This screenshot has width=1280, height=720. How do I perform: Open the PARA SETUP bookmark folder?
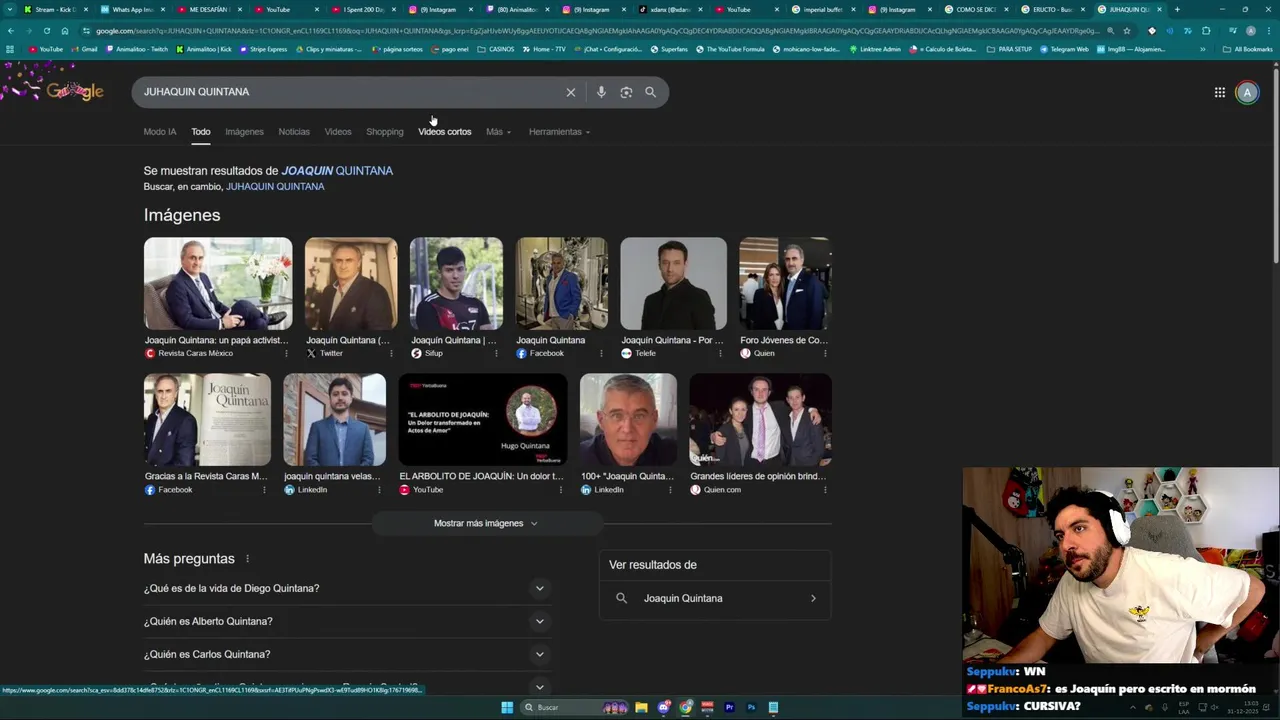click(x=1010, y=49)
